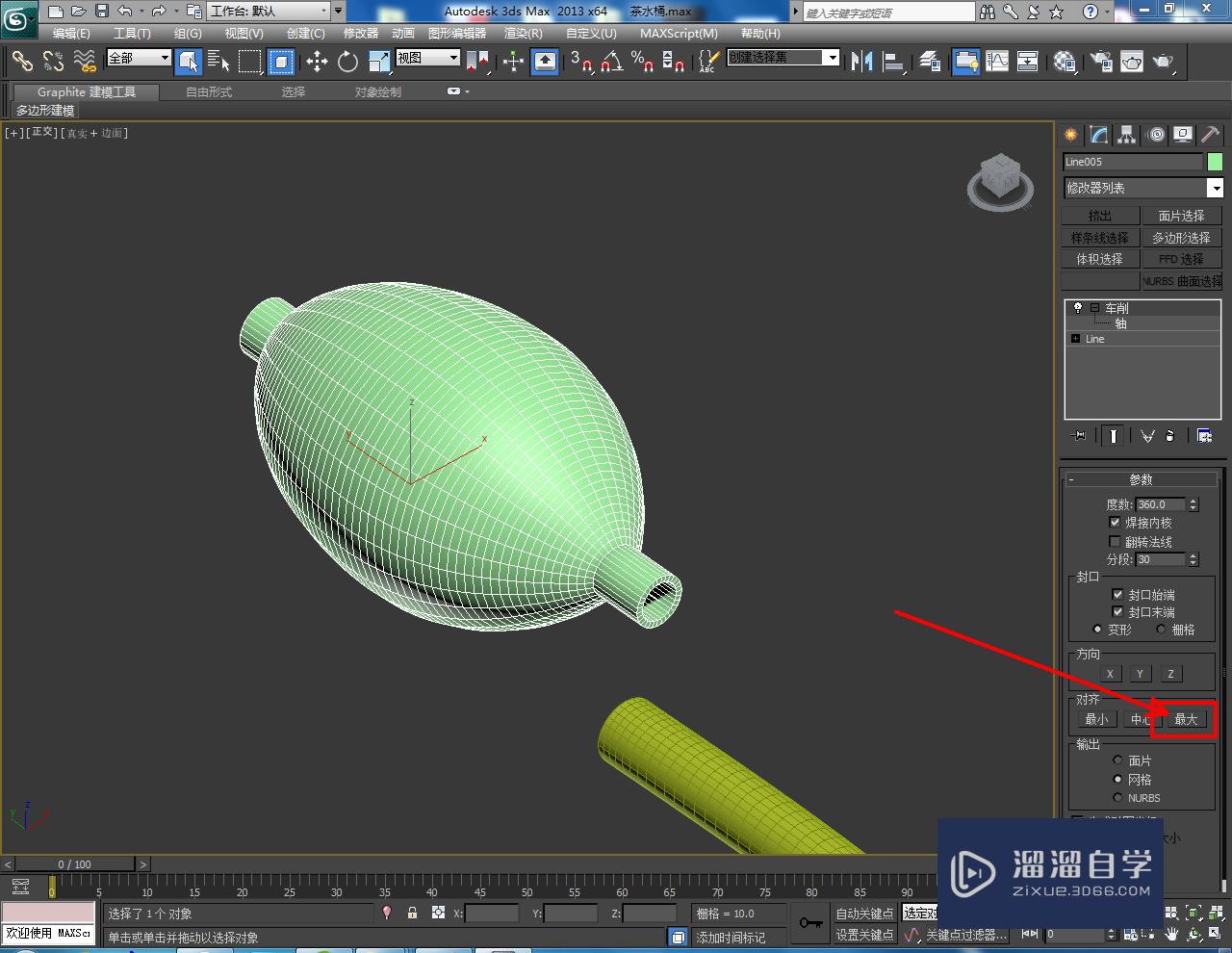
Task: Click the Unlink Selection tool
Action: pos(53,62)
